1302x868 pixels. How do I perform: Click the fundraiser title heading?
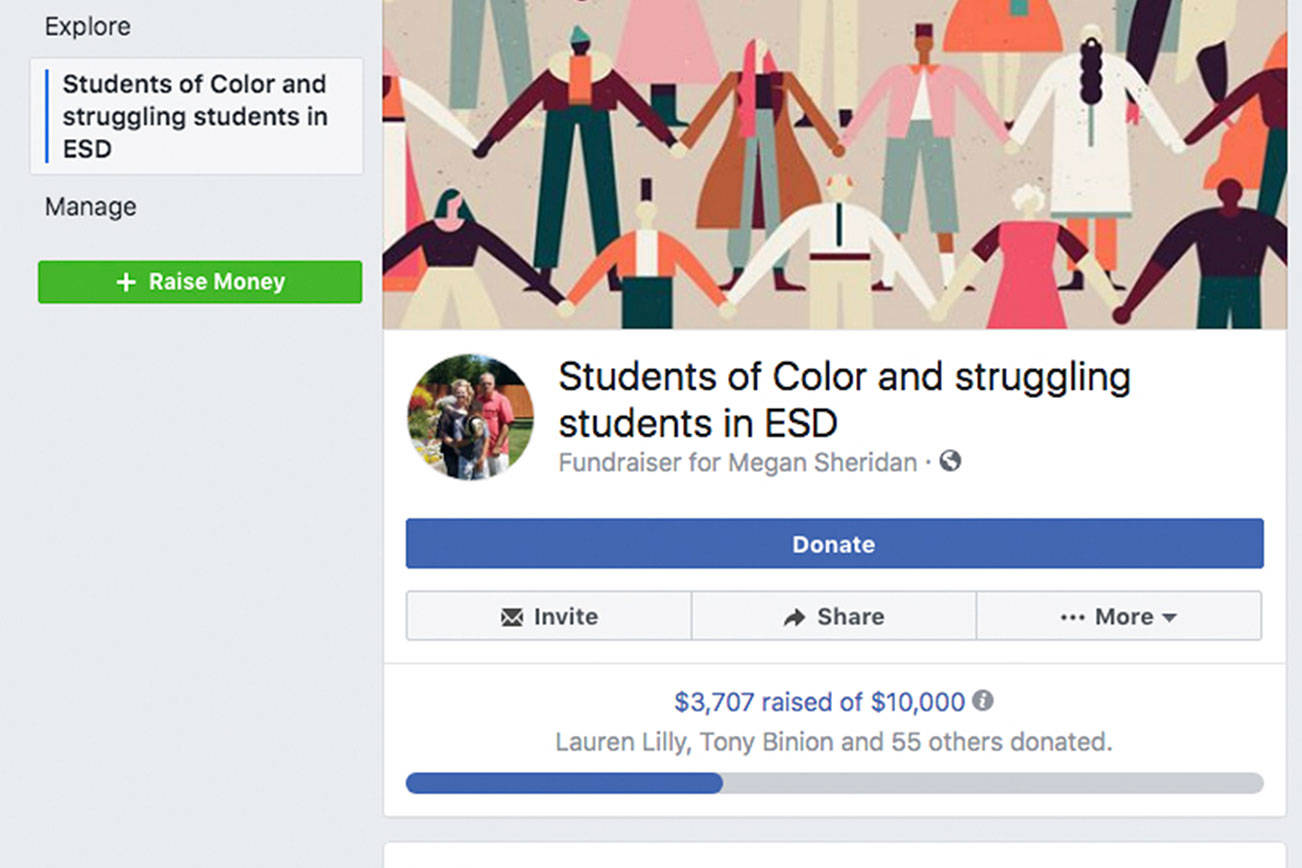point(843,399)
